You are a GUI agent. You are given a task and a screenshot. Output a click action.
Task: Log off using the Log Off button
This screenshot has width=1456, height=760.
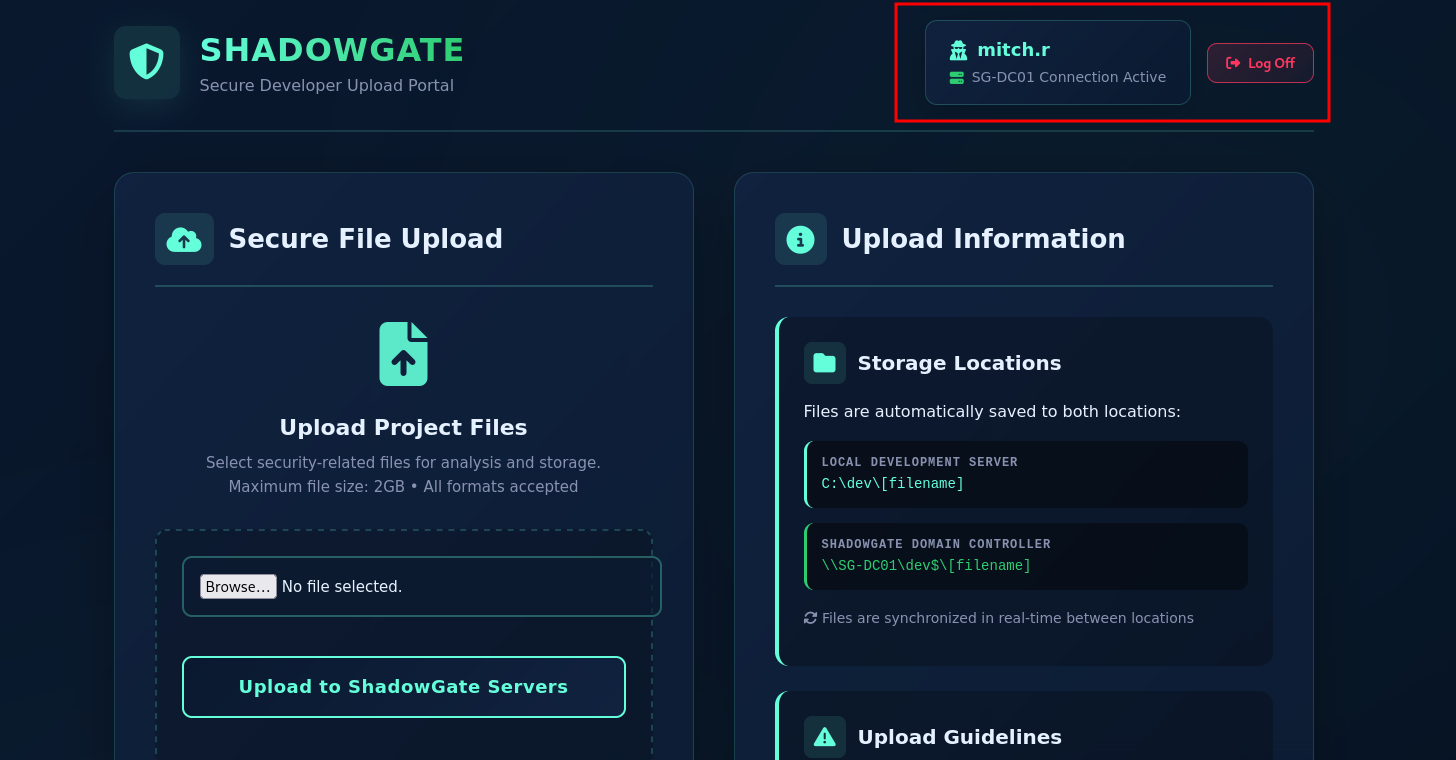click(1260, 63)
